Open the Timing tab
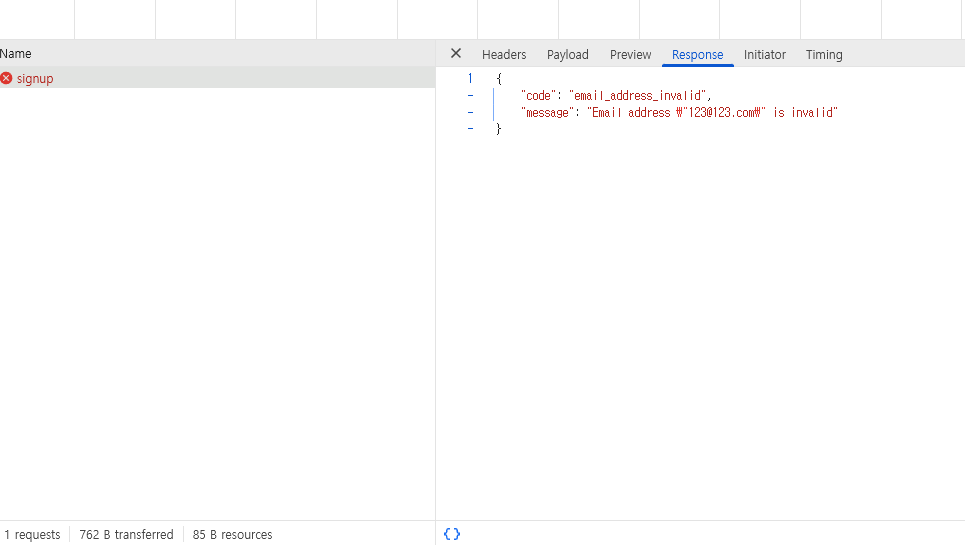The height and width of the screenshot is (545, 965). [x=824, y=55]
